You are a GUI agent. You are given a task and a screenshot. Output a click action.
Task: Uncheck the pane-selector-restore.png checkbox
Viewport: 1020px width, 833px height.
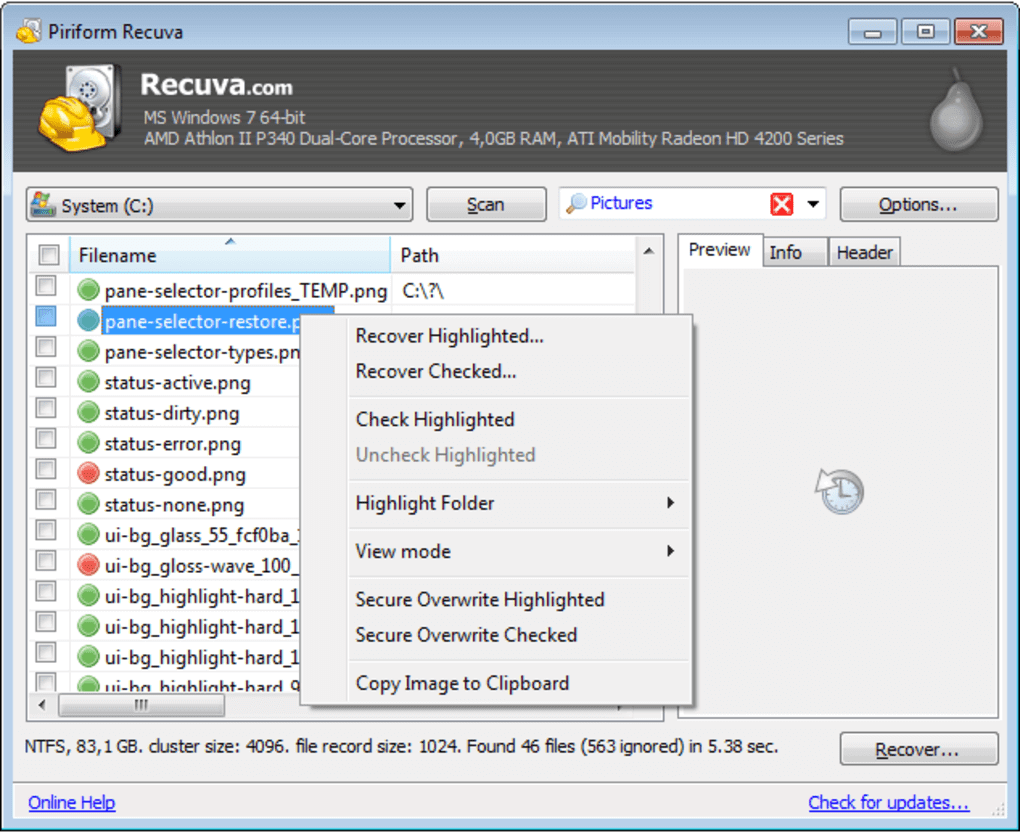click(x=47, y=318)
